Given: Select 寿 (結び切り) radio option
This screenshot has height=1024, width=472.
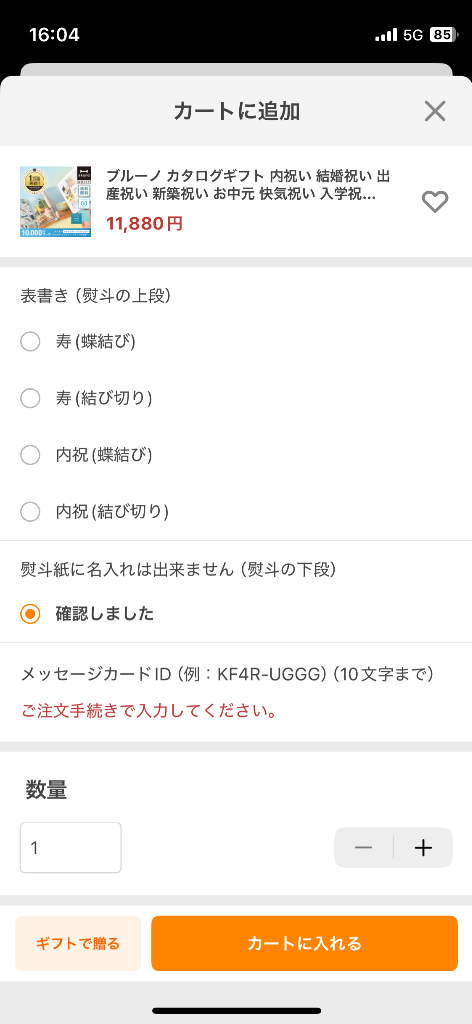Looking at the screenshot, I should click(30, 398).
